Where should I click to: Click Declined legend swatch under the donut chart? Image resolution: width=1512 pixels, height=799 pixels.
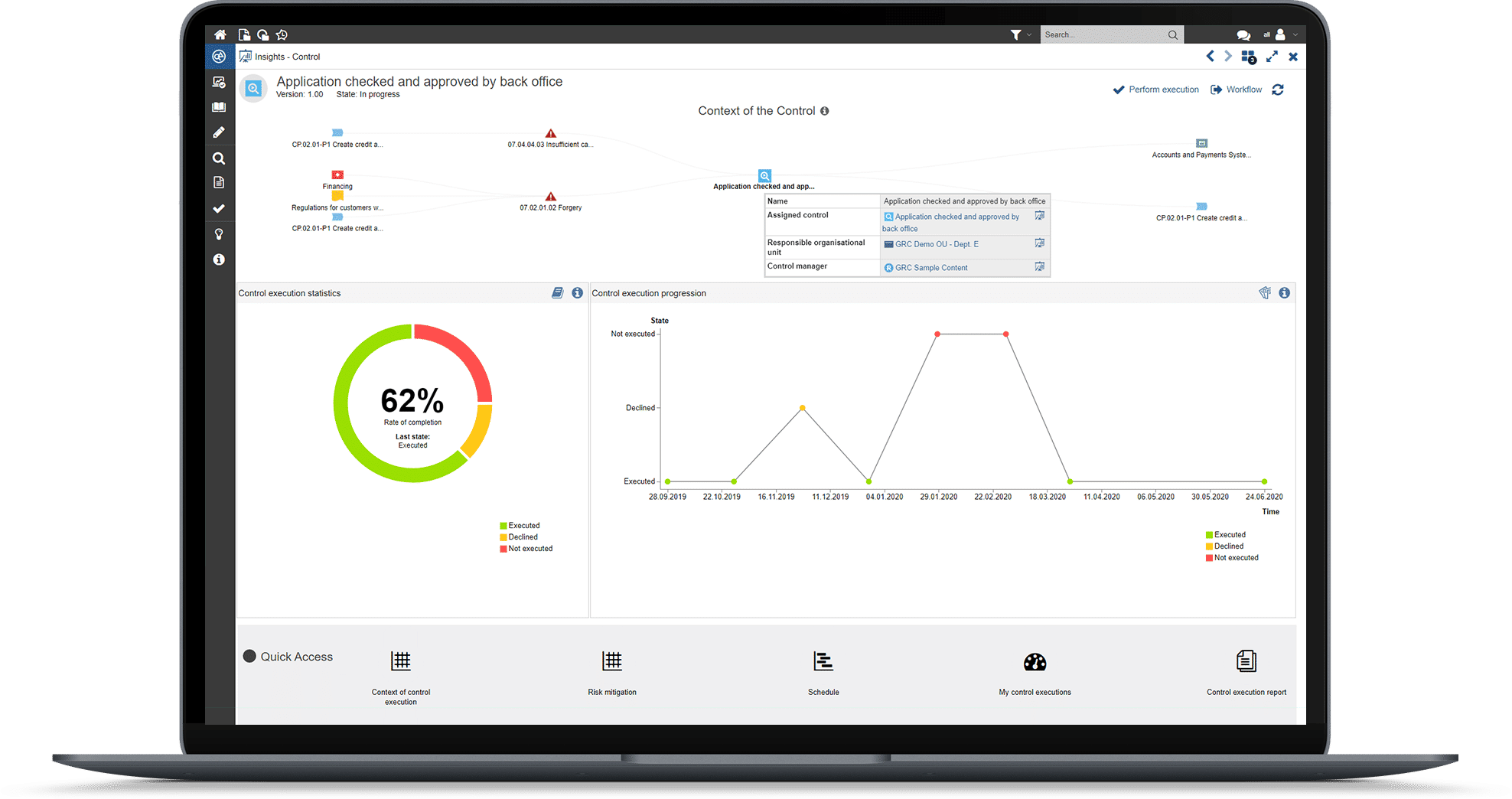tap(503, 537)
